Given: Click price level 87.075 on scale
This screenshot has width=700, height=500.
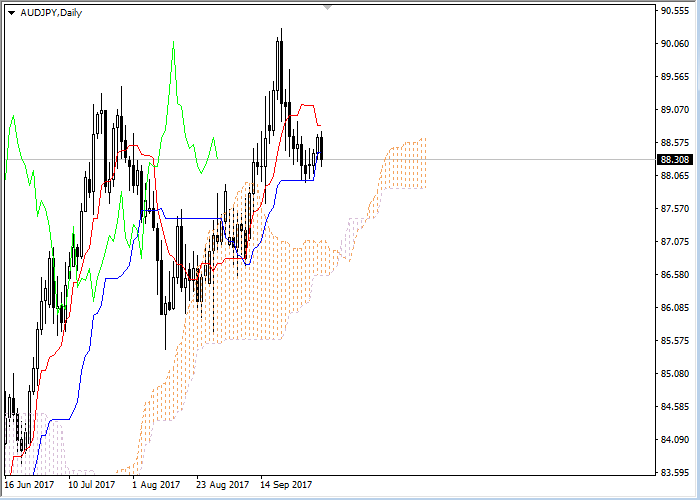Looking at the screenshot, I should click(675, 242).
